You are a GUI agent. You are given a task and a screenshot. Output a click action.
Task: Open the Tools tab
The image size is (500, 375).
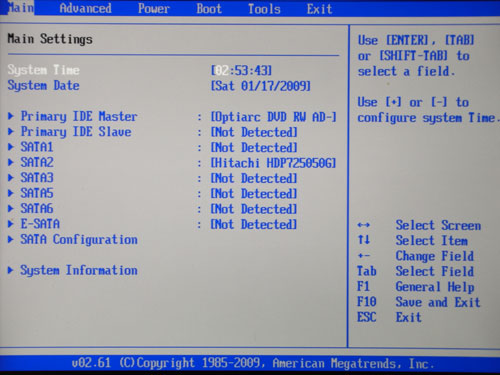point(264,9)
